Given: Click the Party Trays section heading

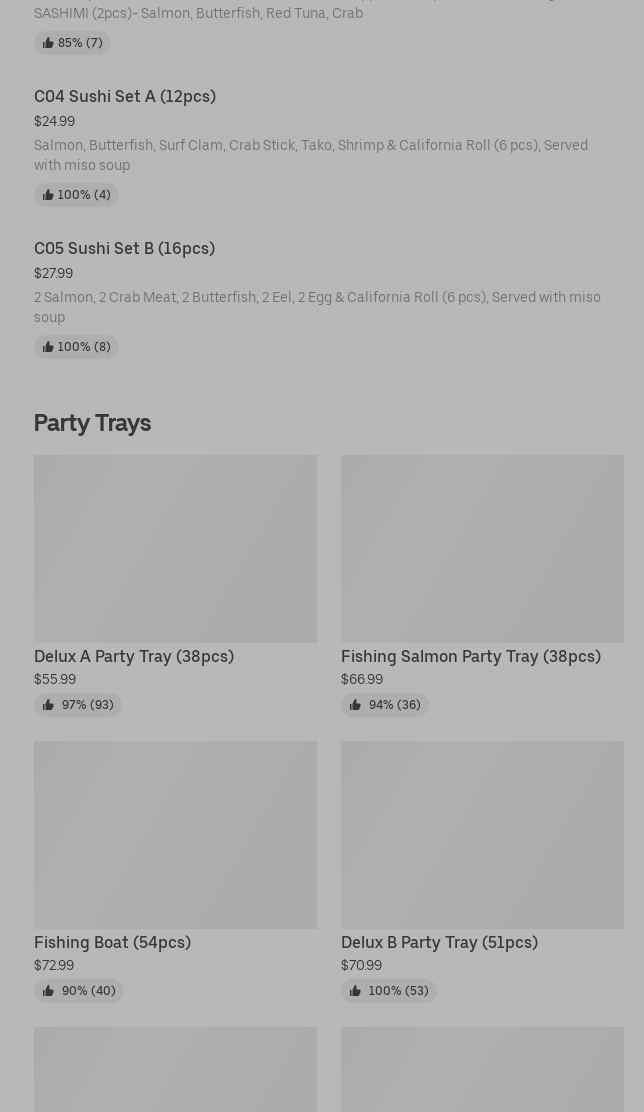Looking at the screenshot, I should pos(92,422).
